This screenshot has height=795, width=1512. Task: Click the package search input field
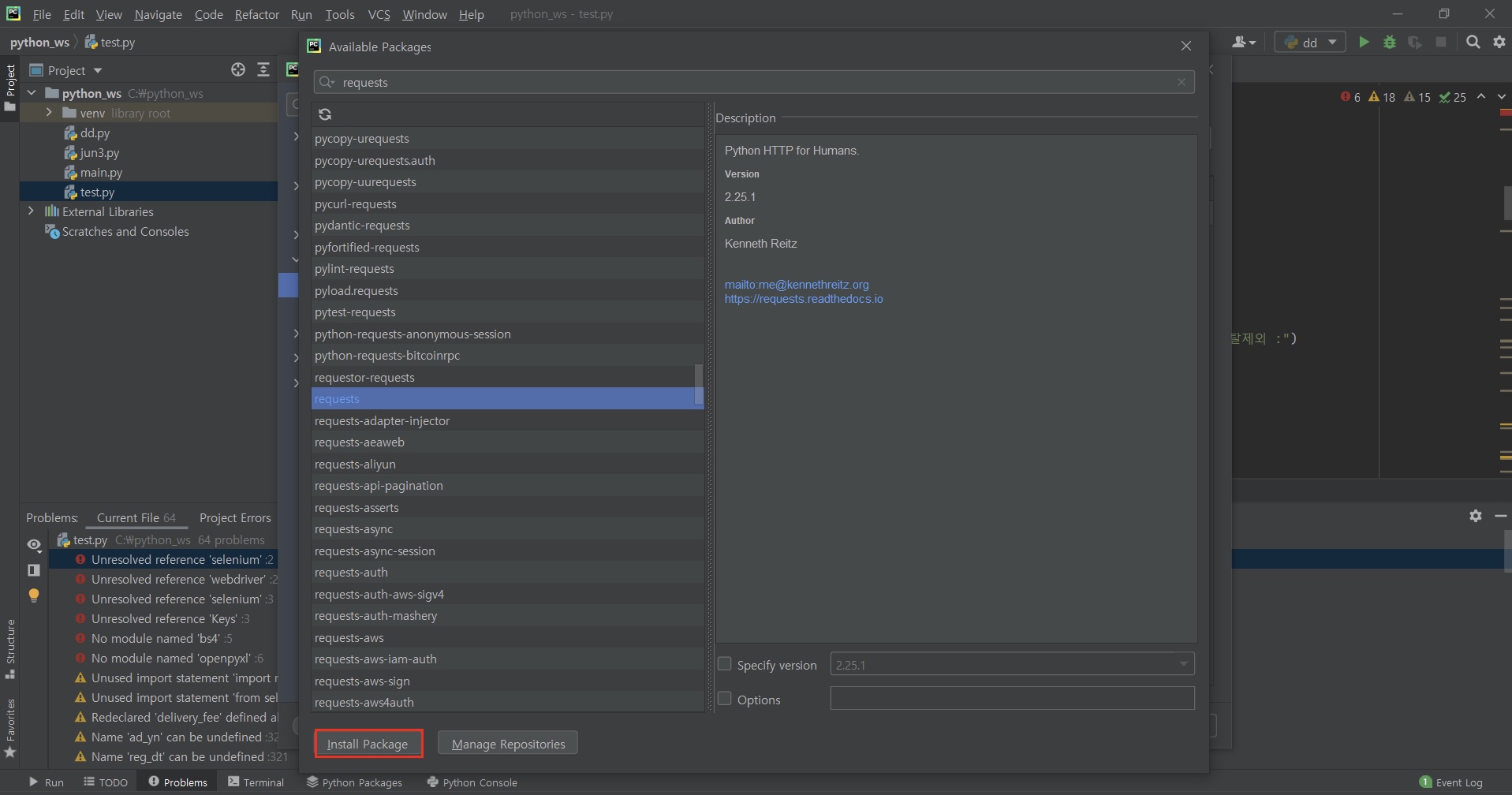(754, 82)
